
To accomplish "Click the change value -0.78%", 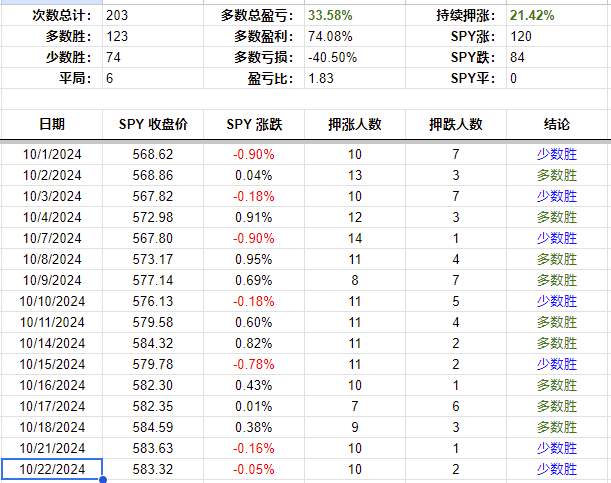I will click(x=254, y=365).
